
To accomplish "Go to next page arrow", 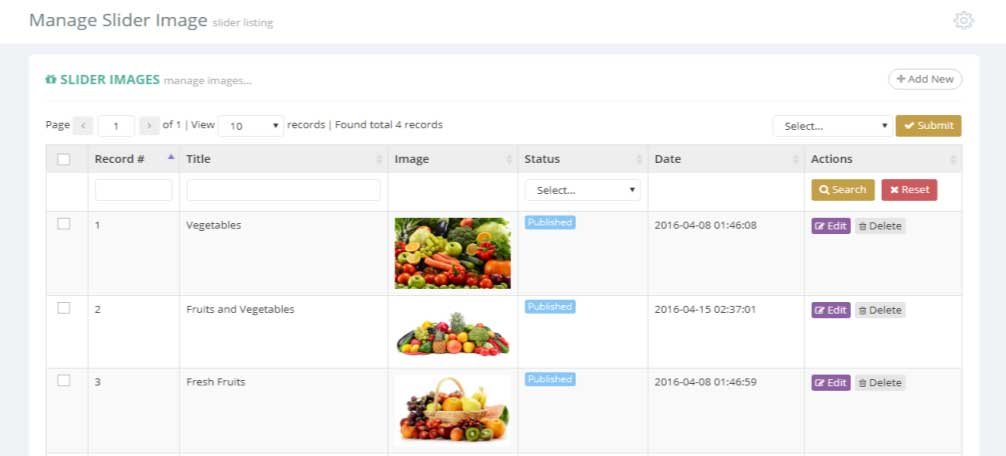I will click(149, 126).
